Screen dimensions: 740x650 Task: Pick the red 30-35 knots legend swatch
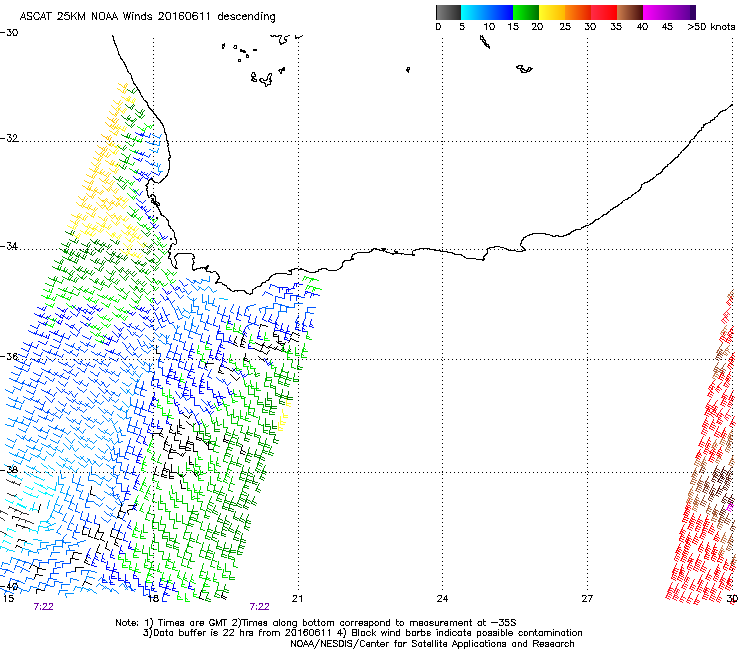point(604,12)
